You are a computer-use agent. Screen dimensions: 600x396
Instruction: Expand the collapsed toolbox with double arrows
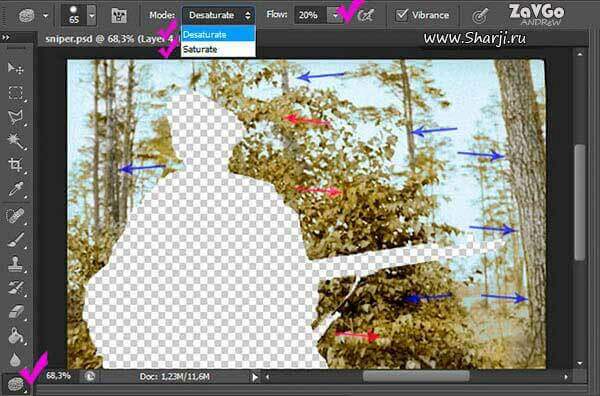(x=6, y=37)
